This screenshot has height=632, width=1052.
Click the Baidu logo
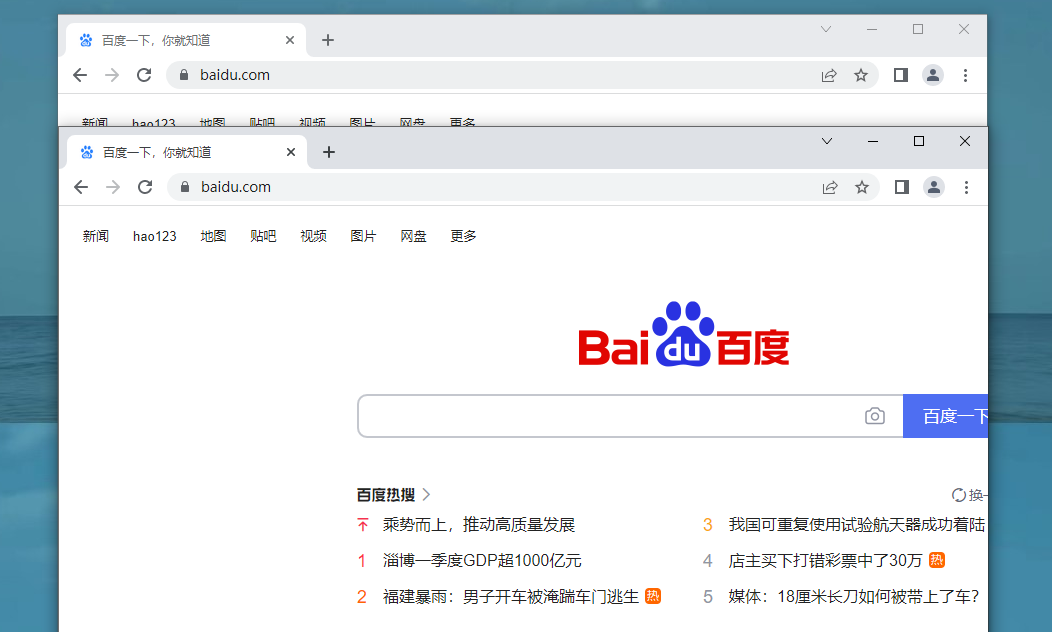[x=684, y=334]
